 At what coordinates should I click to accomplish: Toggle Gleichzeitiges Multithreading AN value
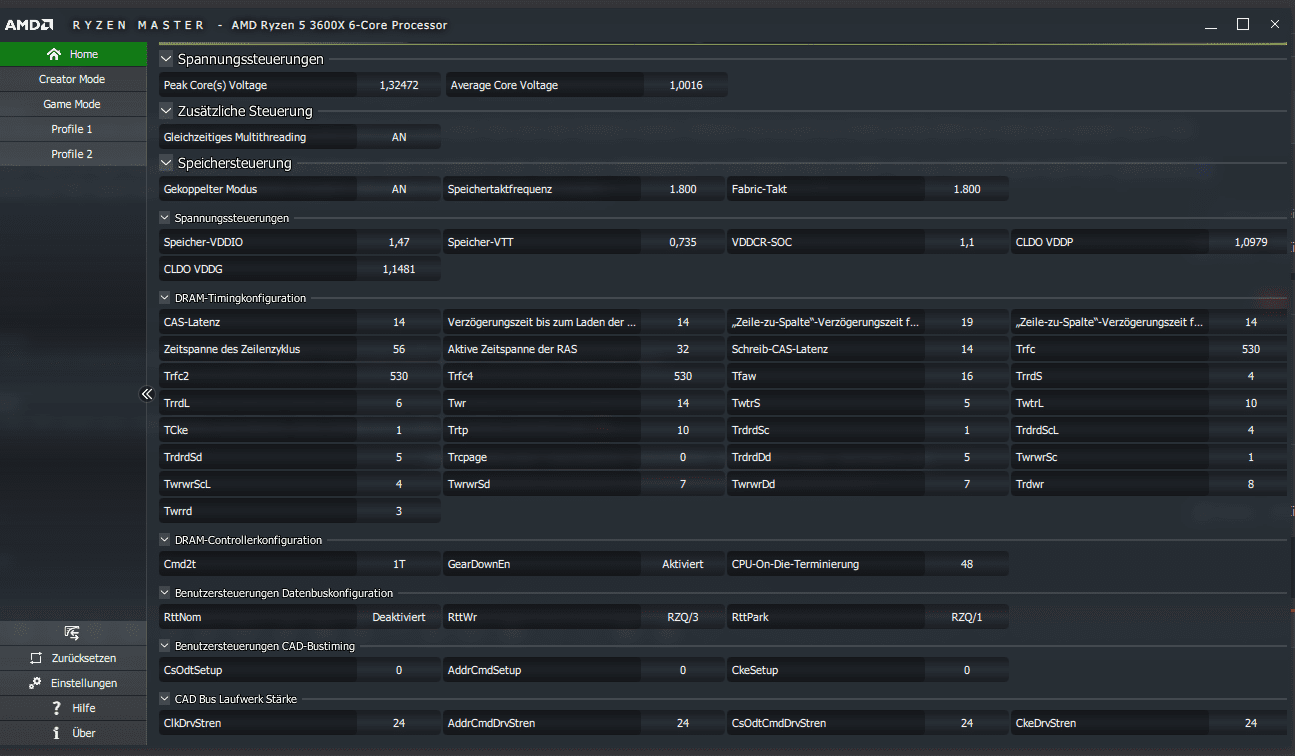pos(399,137)
